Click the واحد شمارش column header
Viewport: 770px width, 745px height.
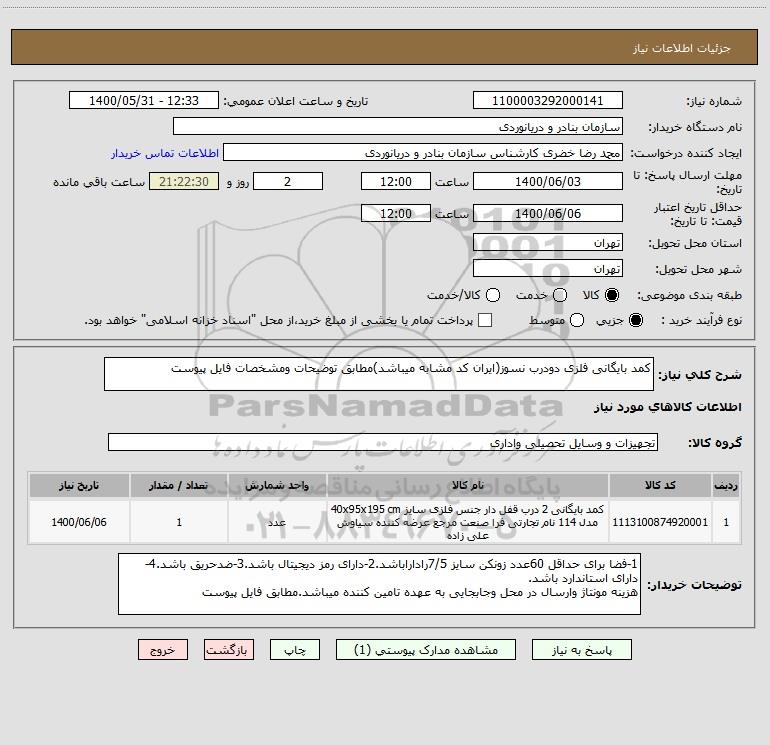pyautogui.click(x=277, y=485)
